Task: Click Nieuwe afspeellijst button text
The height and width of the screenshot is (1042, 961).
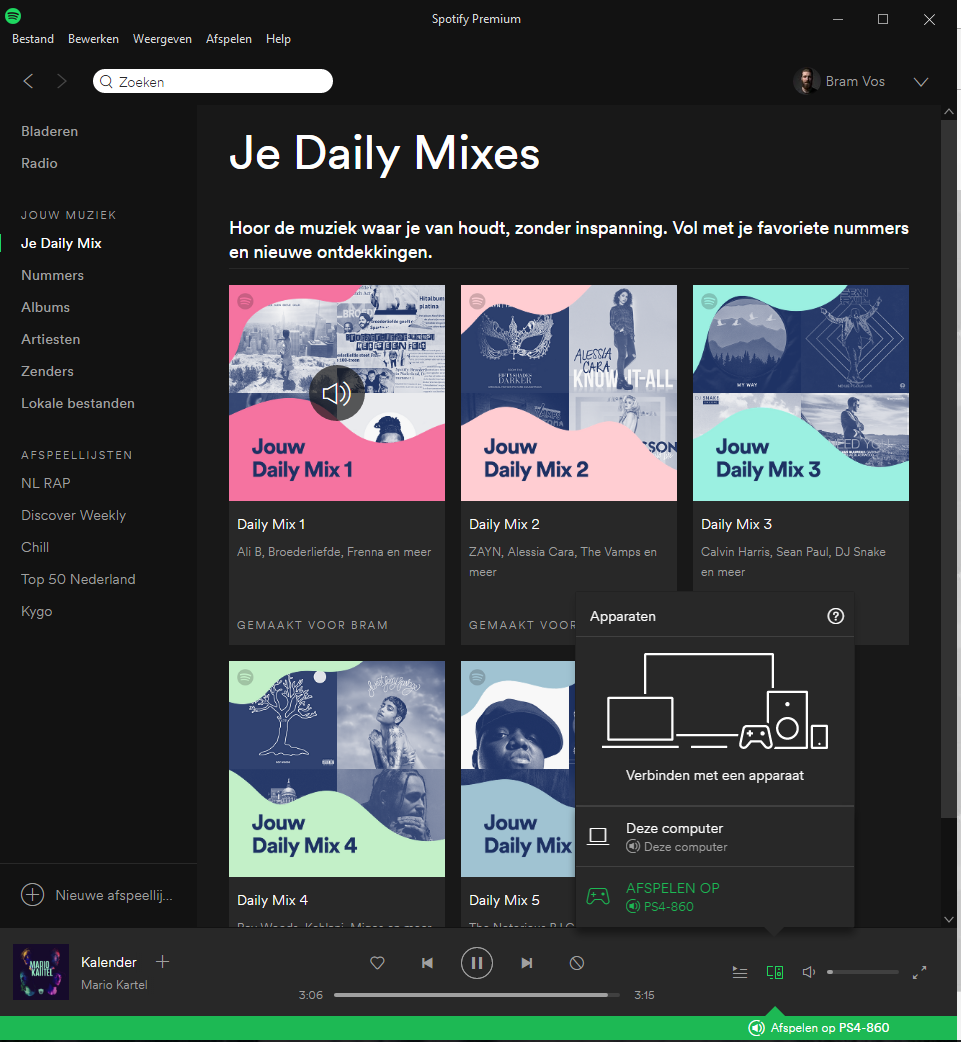Action: point(114,895)
